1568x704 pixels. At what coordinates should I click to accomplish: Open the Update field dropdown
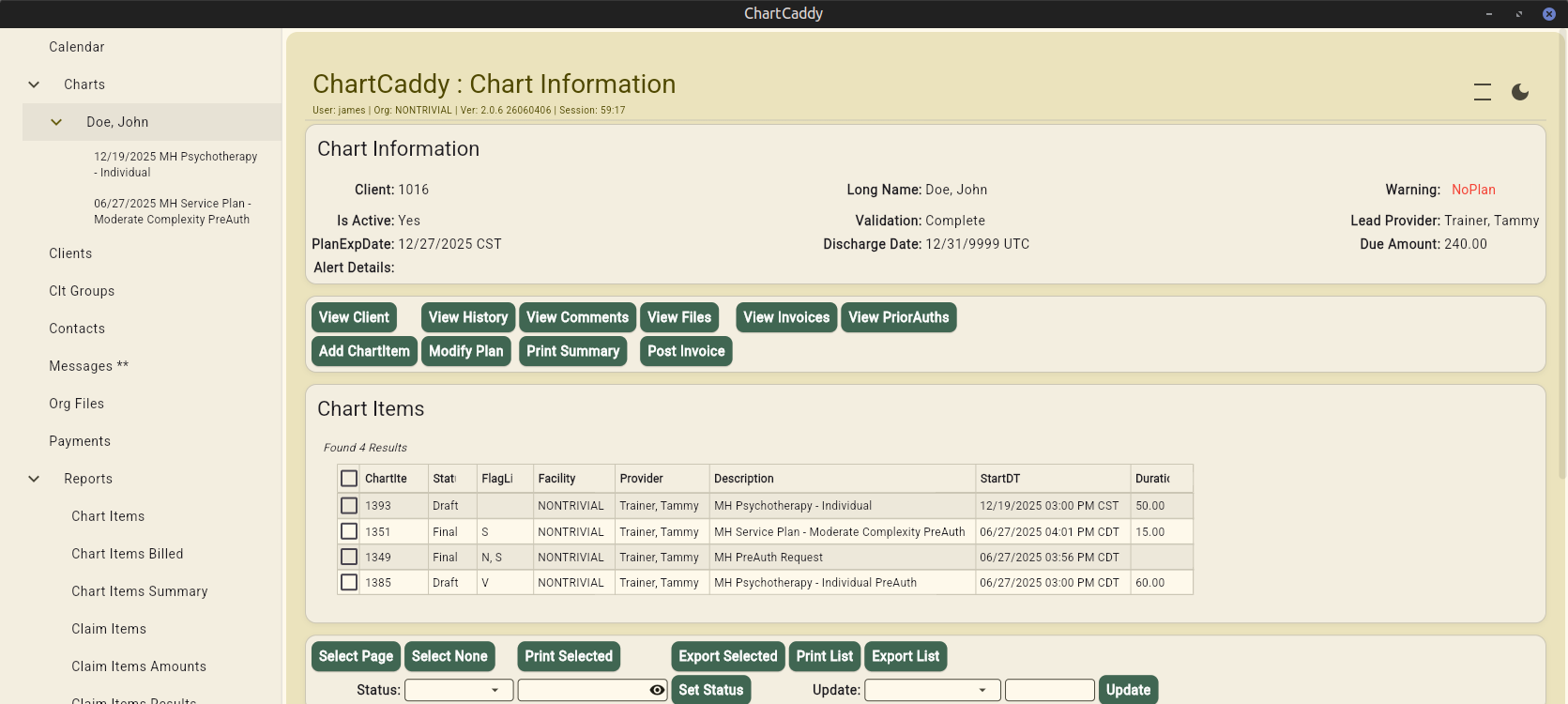coord(933,690)
